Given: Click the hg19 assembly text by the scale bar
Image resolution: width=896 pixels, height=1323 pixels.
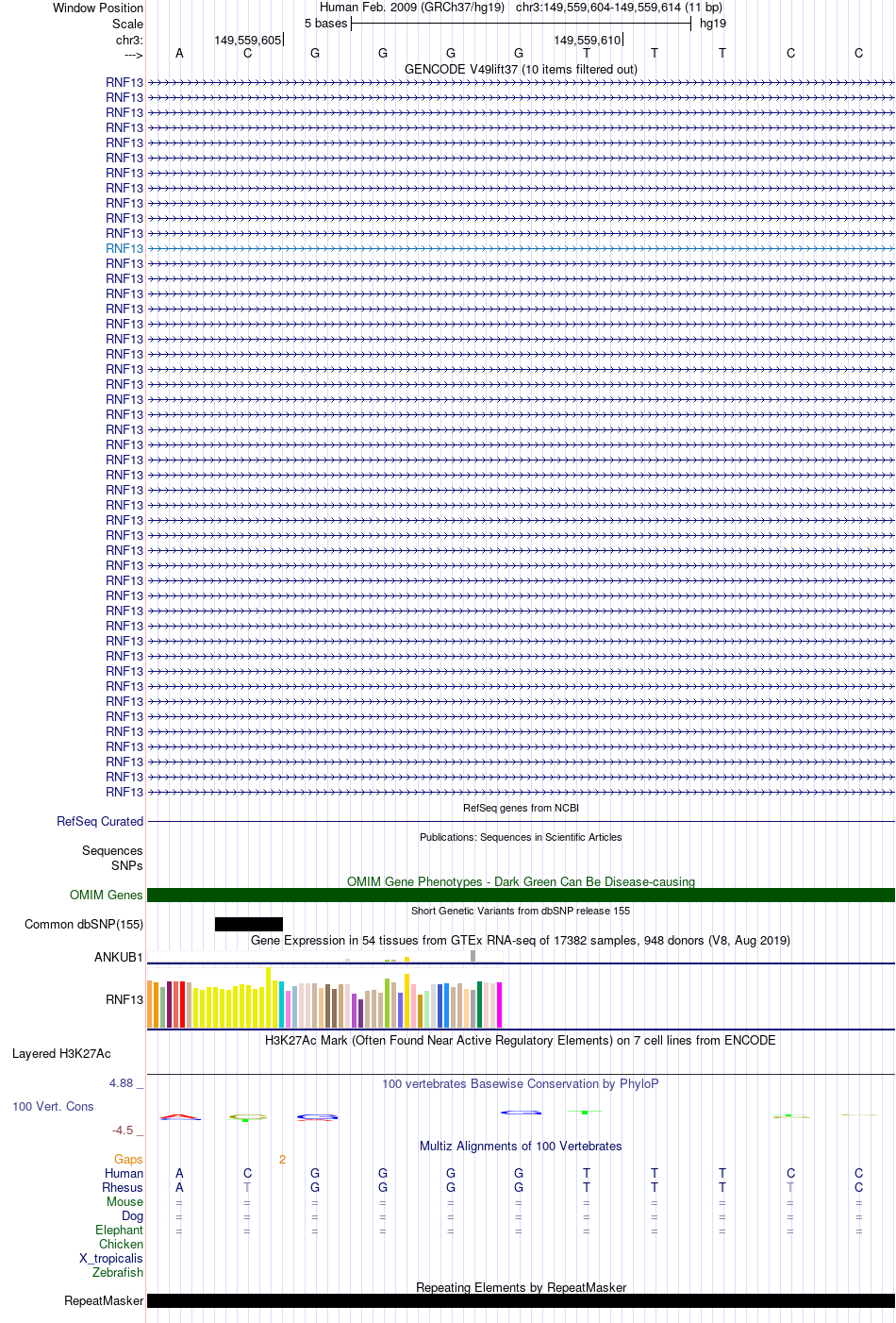Looking at the screenshot, I should (713, 24).
